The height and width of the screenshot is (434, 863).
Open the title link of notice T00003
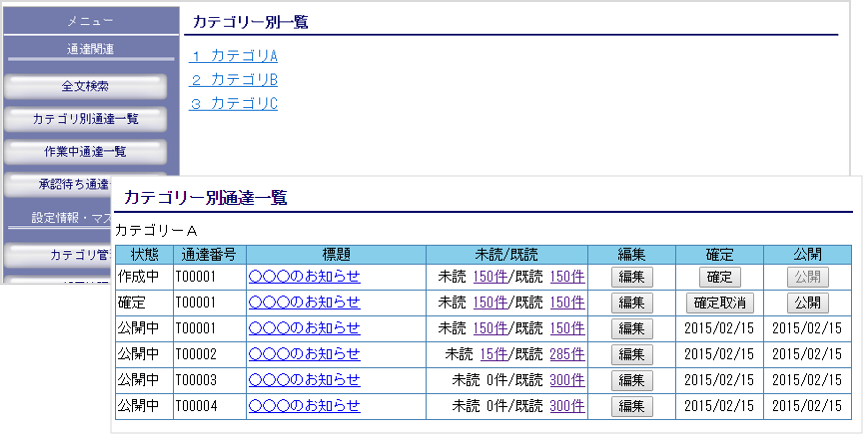[304, 380]
